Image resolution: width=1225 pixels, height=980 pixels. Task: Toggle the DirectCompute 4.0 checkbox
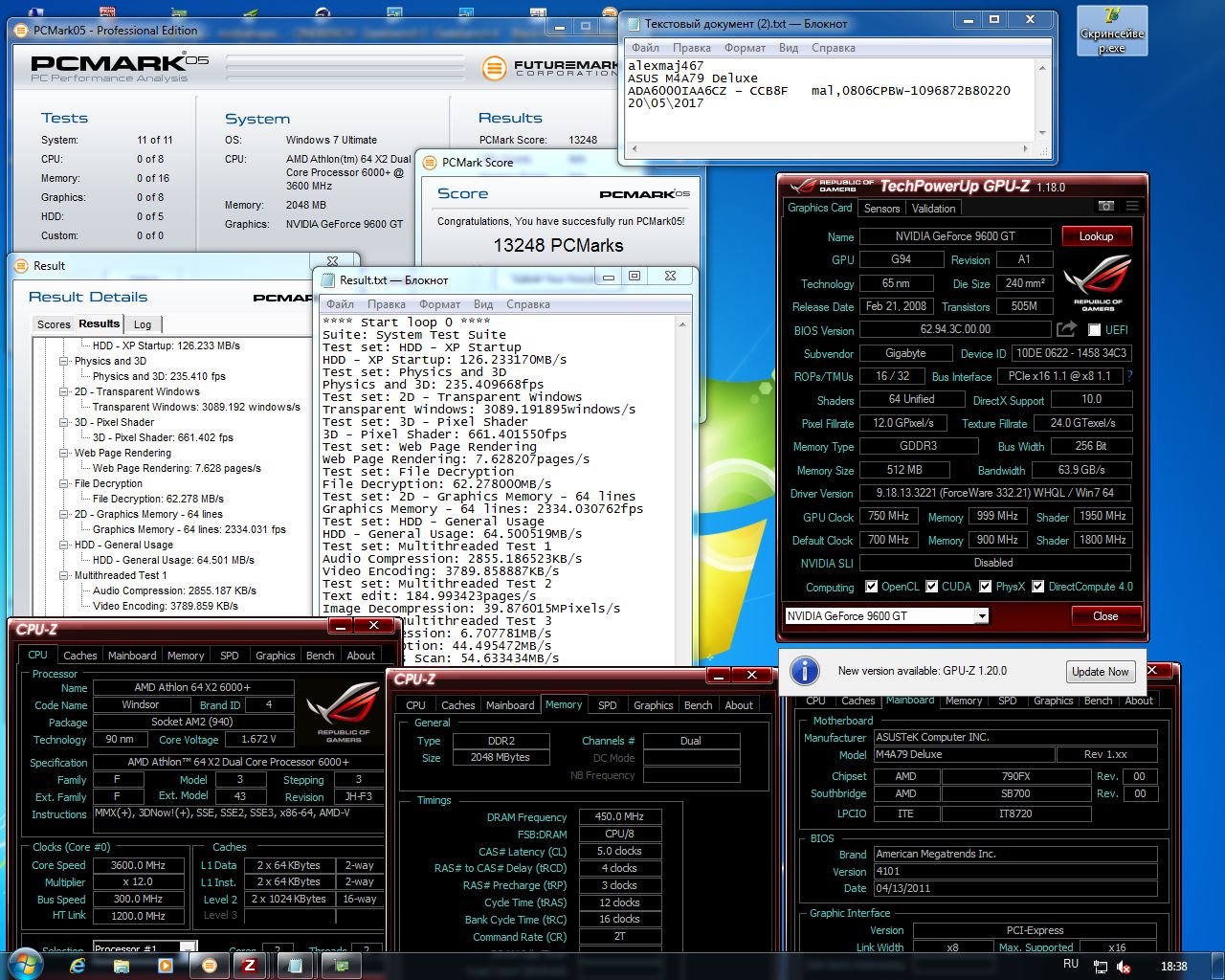point(1037,587)
